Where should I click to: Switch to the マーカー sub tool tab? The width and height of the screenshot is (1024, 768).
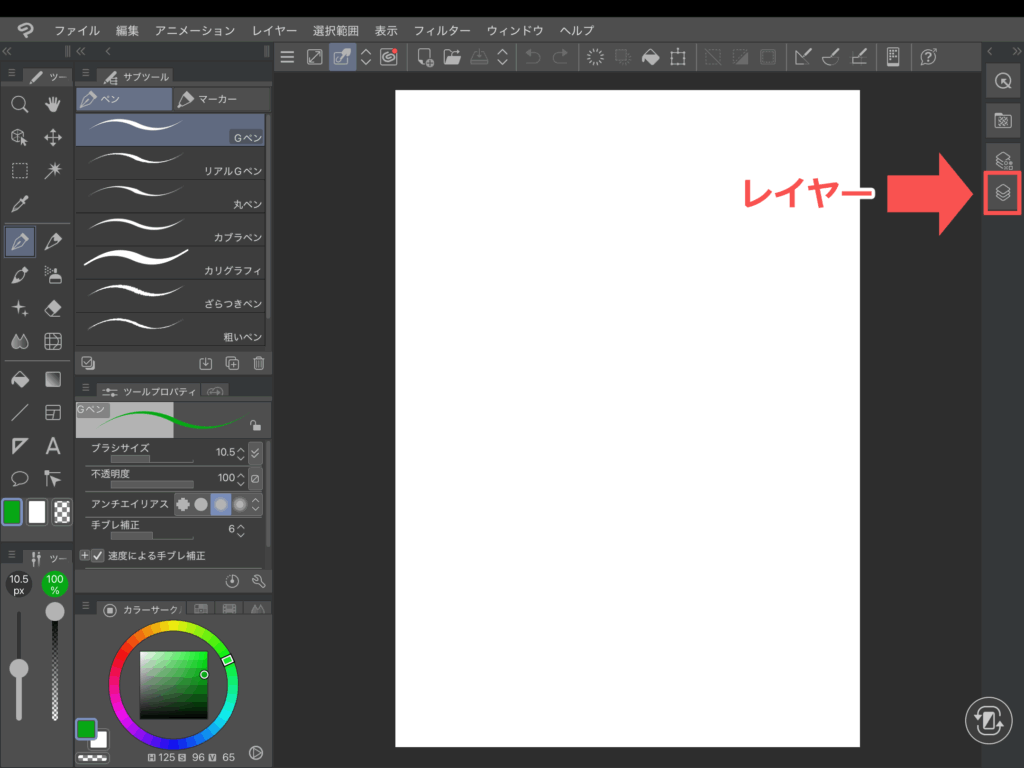[x=218, y=99]
